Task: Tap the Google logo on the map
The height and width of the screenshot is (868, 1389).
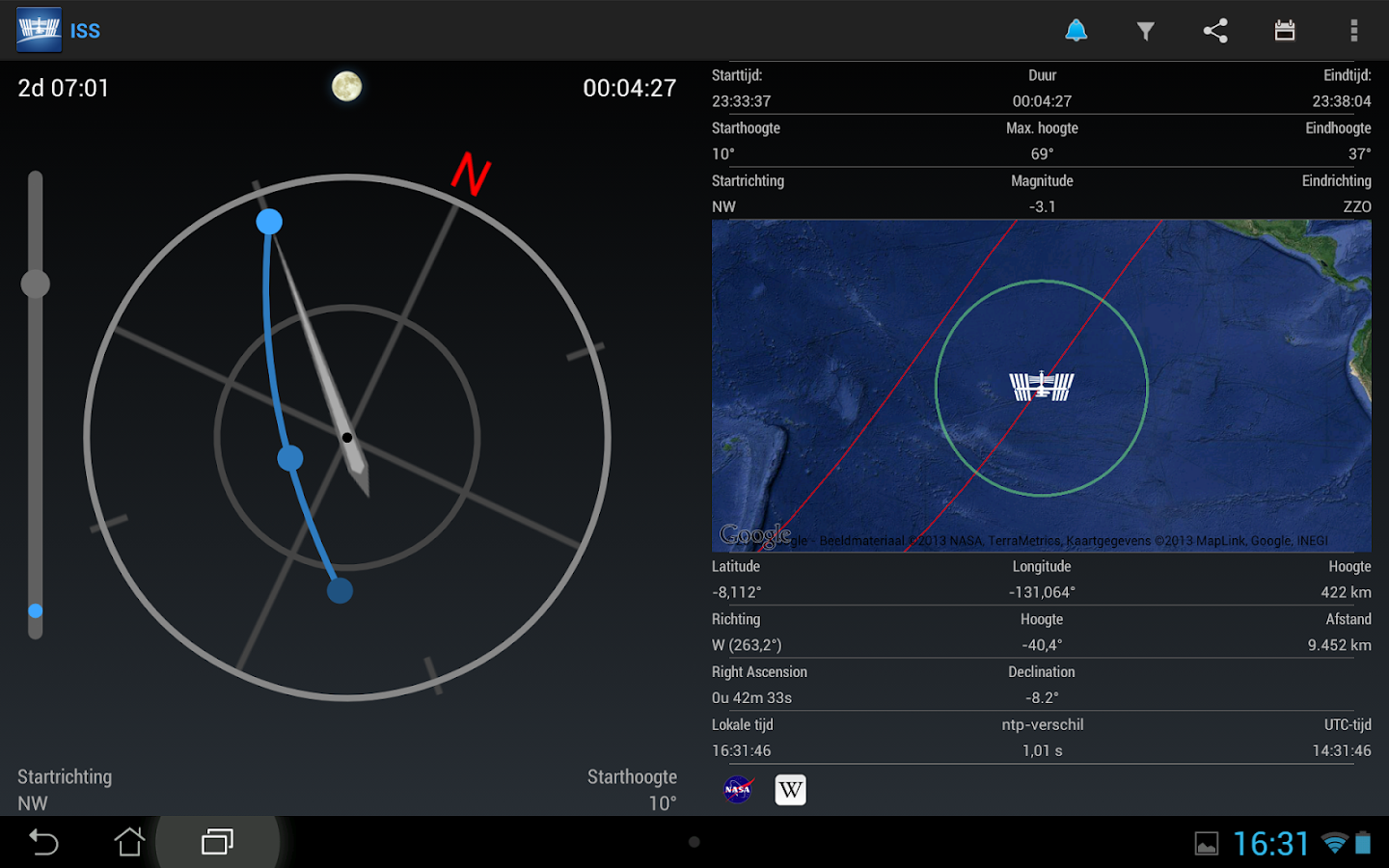Action: pyautogui.click(x=757, y=532)
